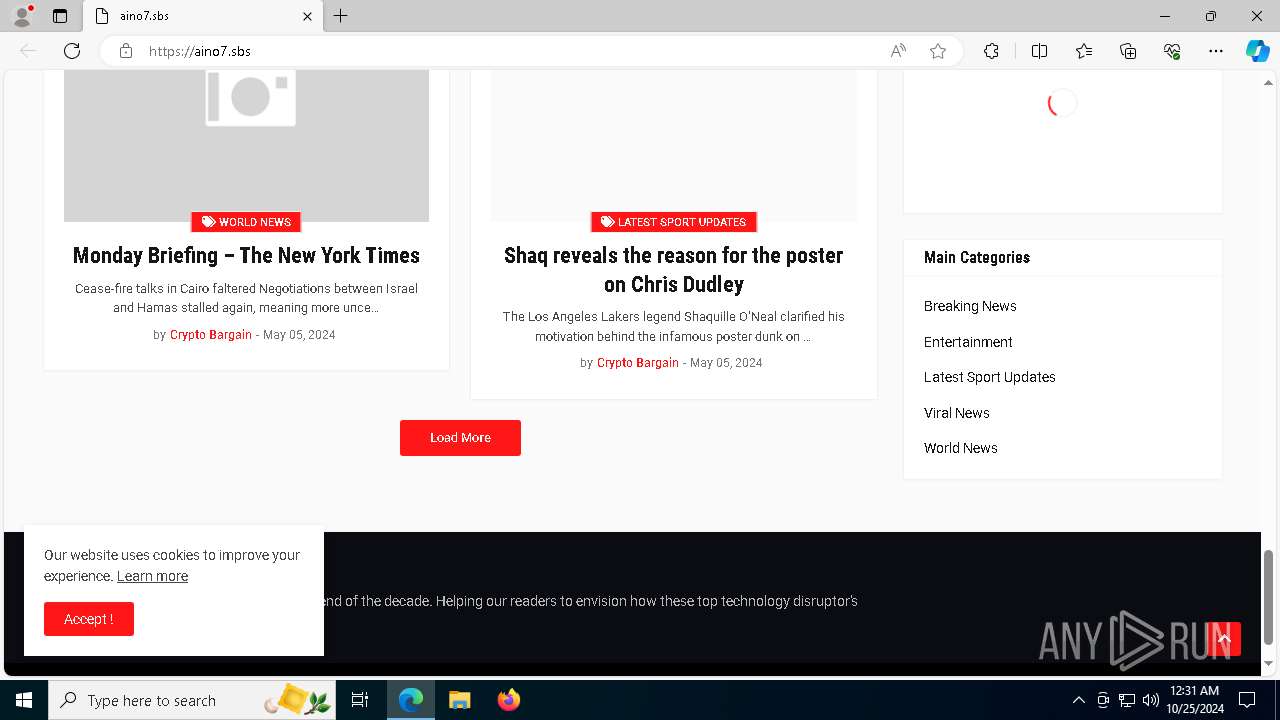Open the Extensions puzzle icon
Viewport: 1280px width, 720px height.
[991, 51]
